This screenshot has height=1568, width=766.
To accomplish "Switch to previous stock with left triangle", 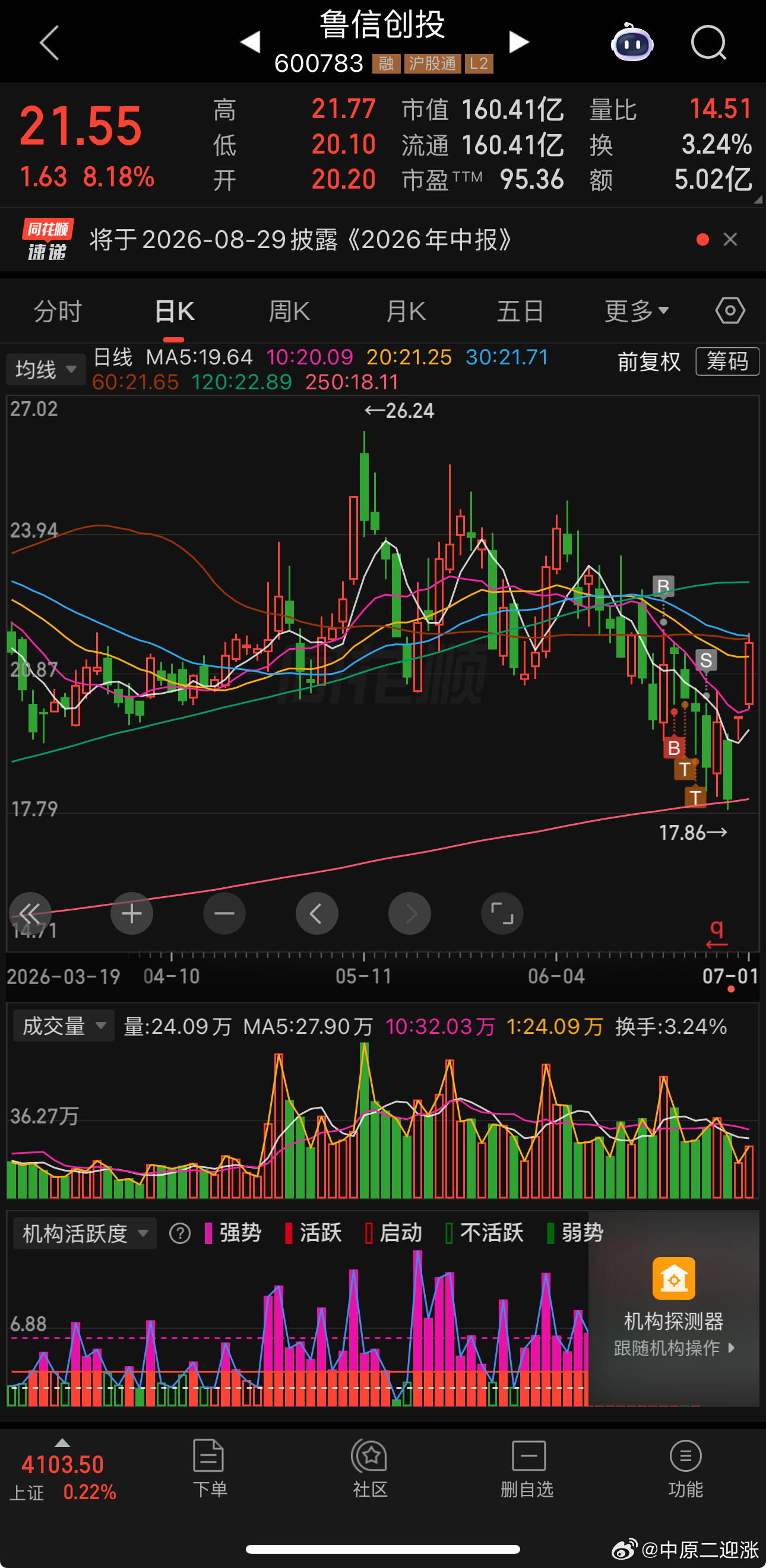I will [250, 42].
